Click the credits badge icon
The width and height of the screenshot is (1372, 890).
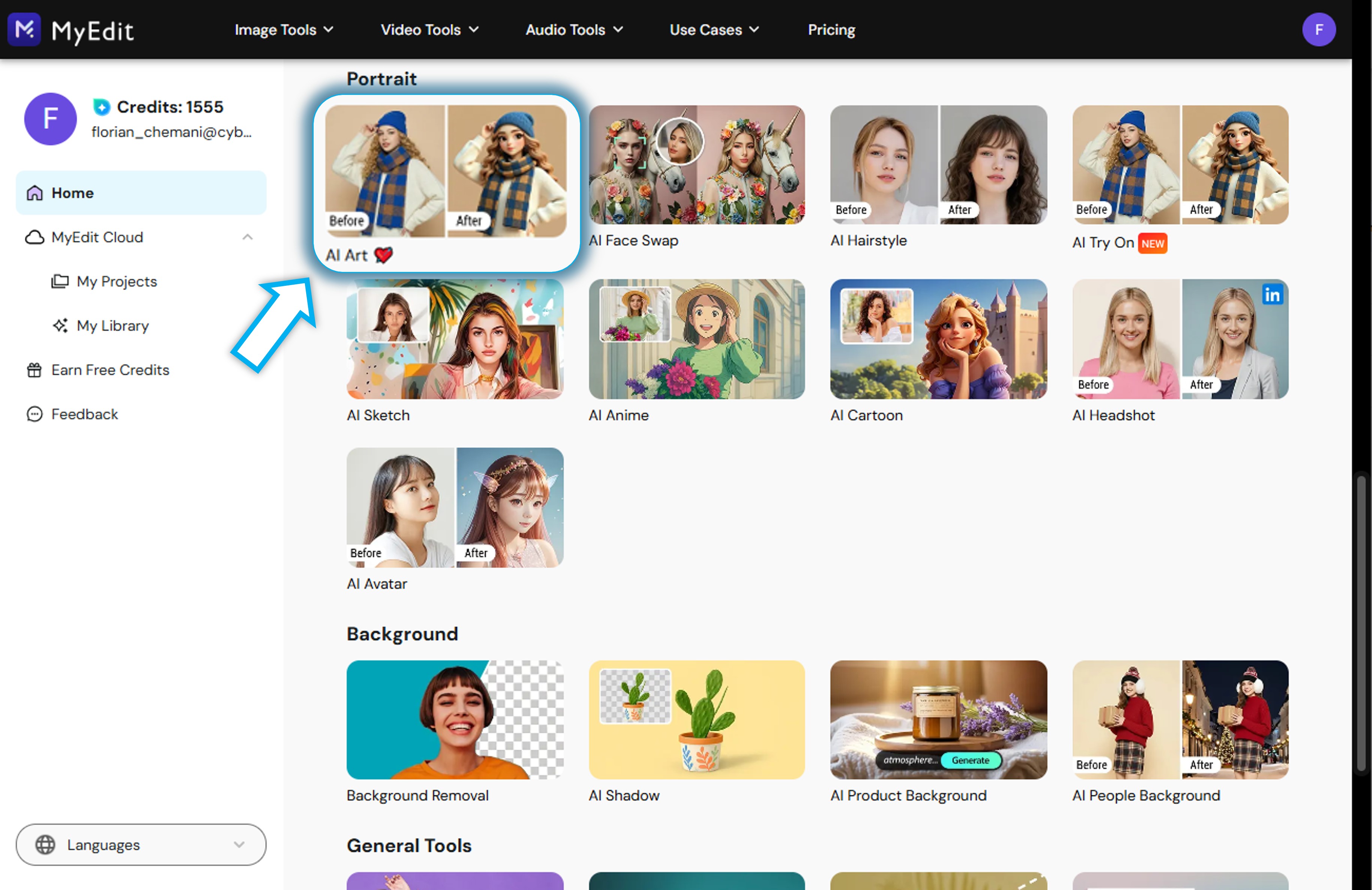101,107
